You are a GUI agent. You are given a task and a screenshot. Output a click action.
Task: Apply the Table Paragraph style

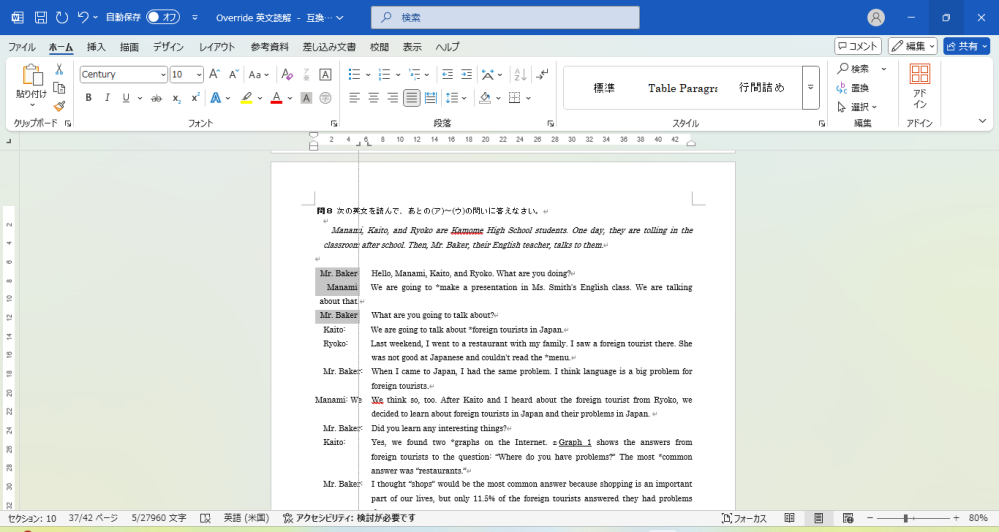coord(682,88)
